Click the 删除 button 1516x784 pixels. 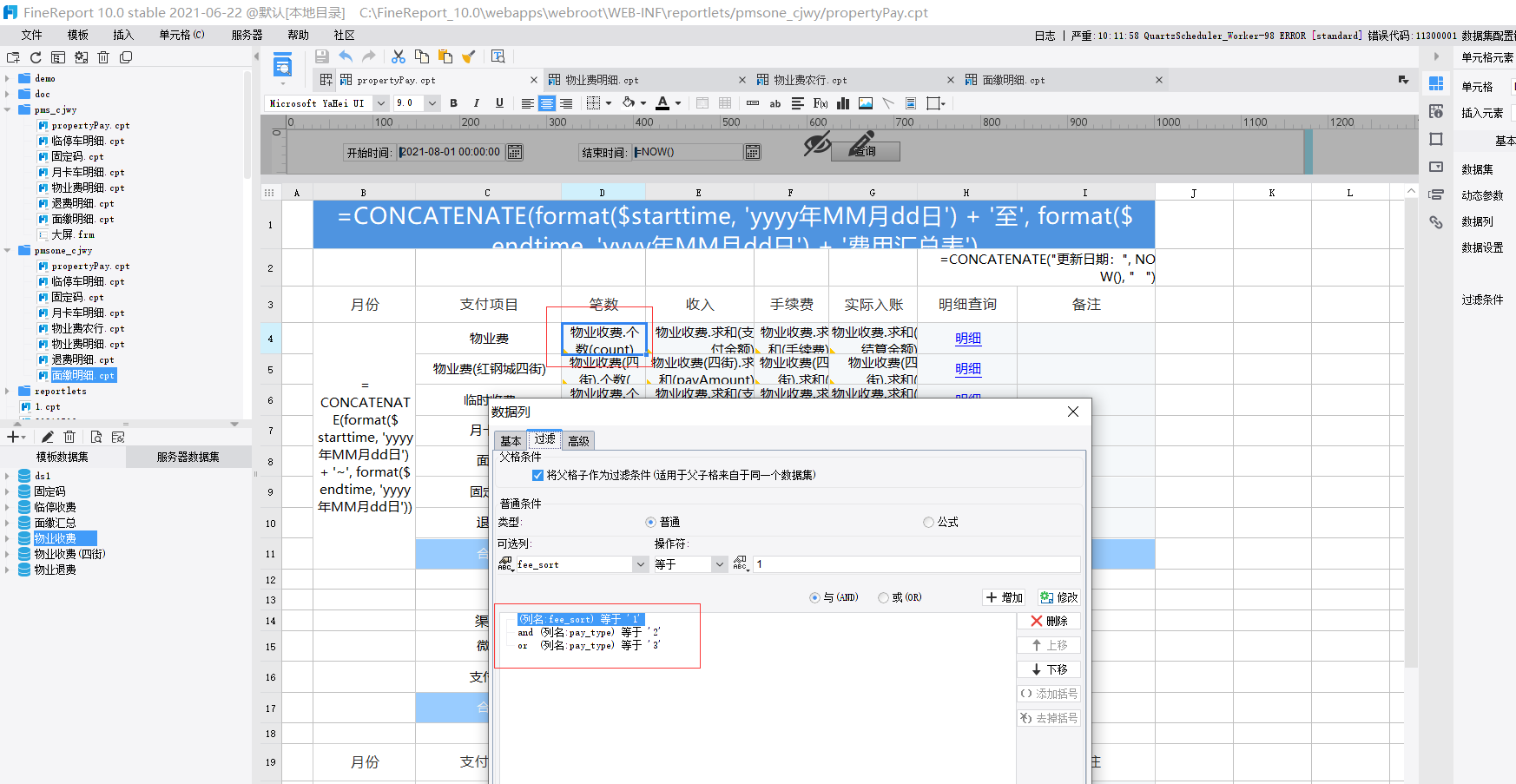tap(1049, 621)
